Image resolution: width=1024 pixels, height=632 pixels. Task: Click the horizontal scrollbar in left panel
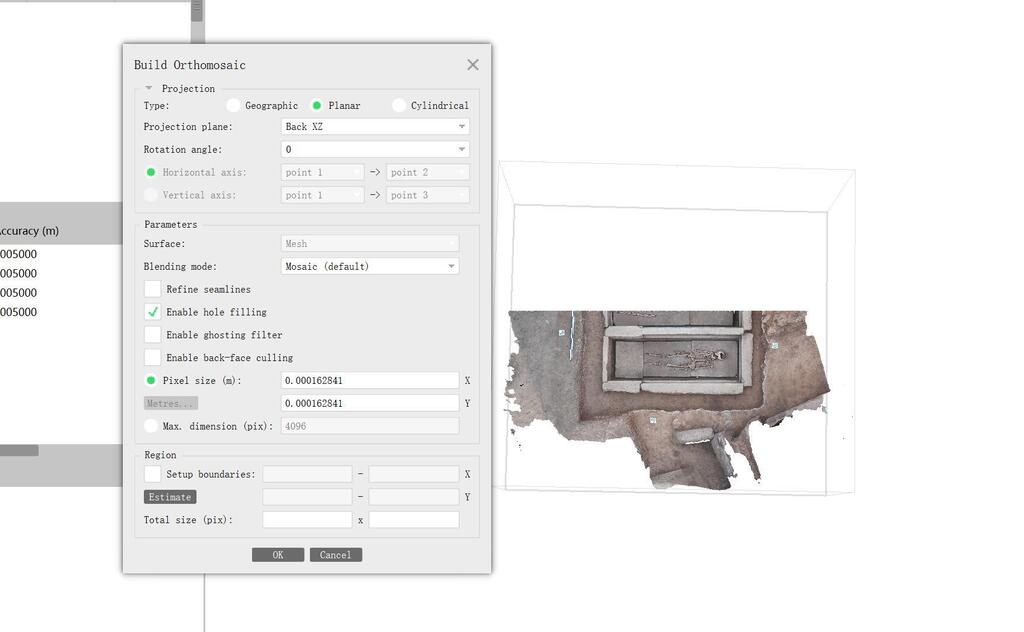tap(19, 450)
